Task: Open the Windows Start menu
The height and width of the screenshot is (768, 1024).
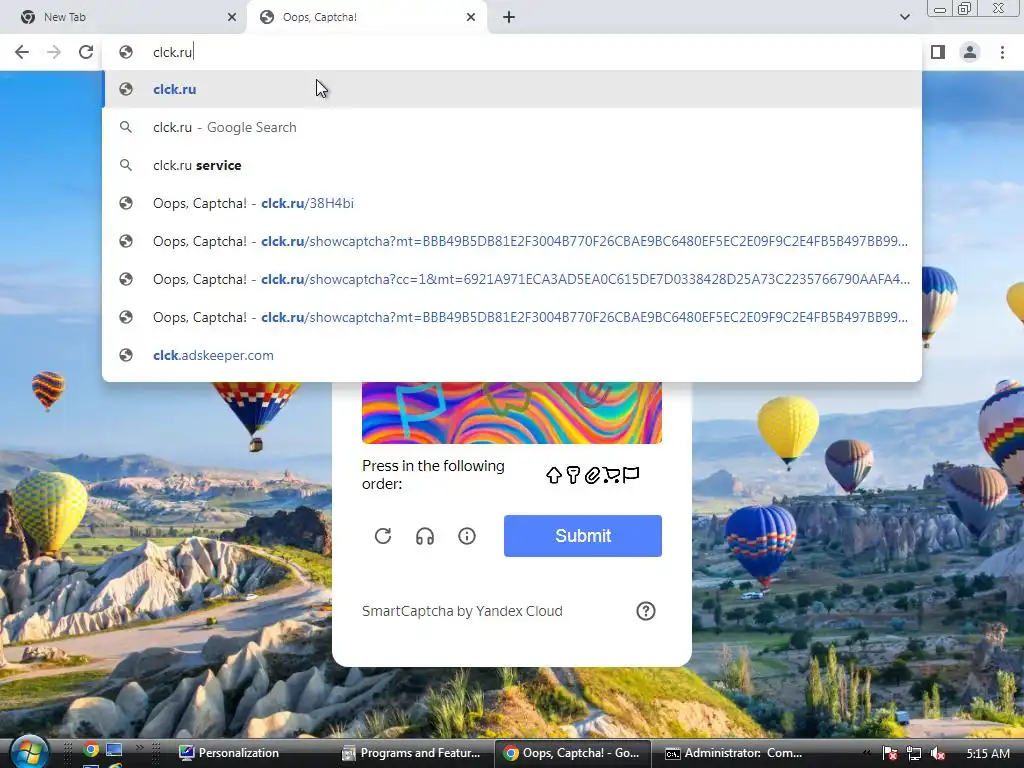Action: click(x=29, y=752)
